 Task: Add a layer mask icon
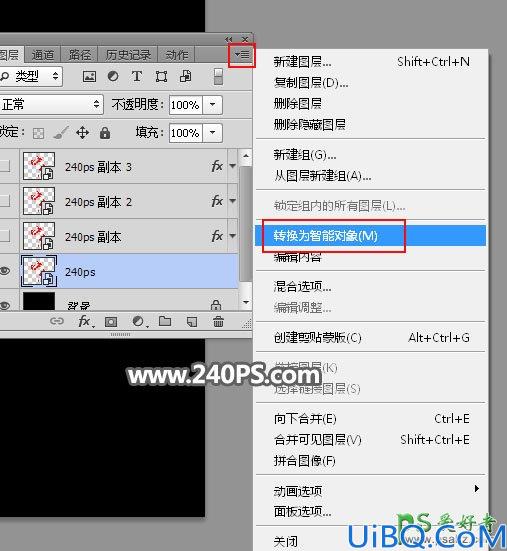(111, 322)
